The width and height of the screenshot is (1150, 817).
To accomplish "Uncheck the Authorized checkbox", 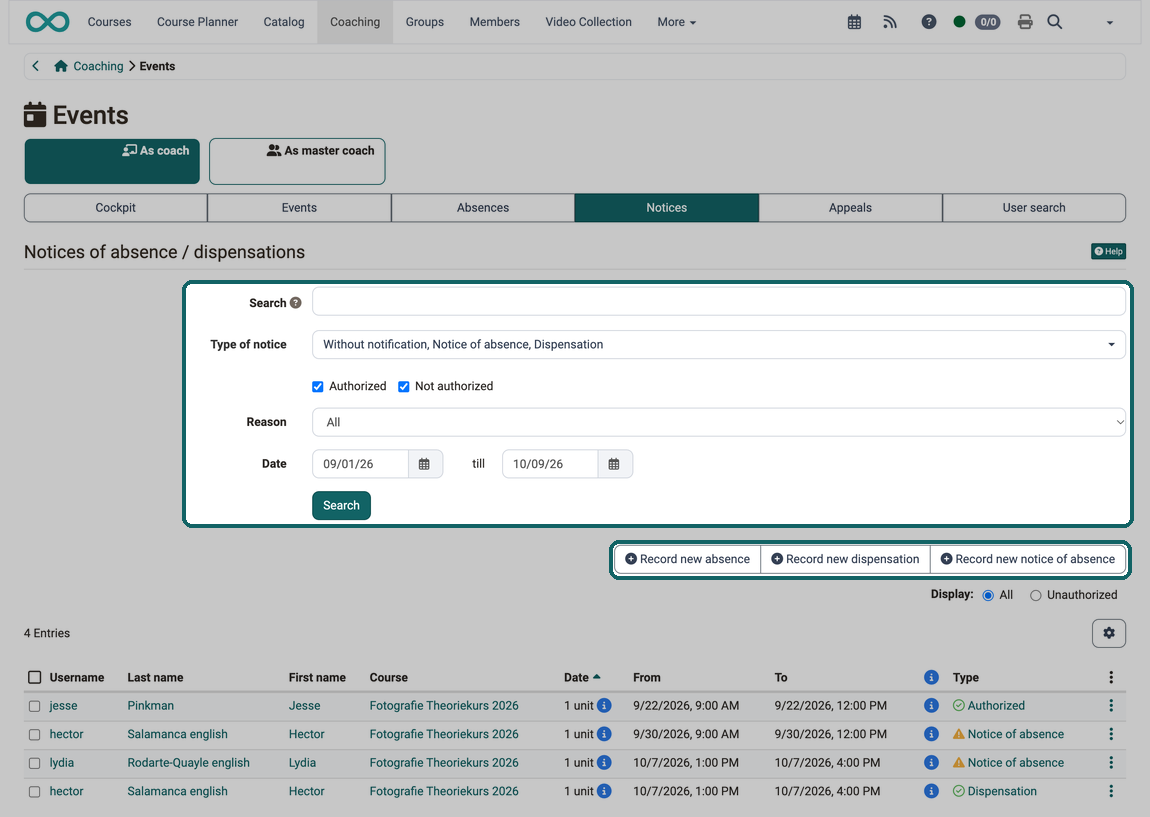I will [x=318, y=386].
